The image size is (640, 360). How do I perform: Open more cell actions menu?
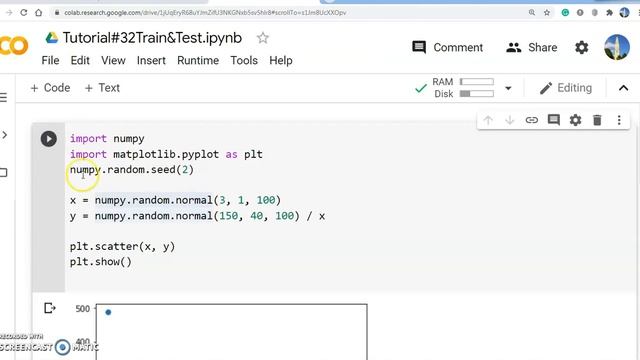pos(619,120)
